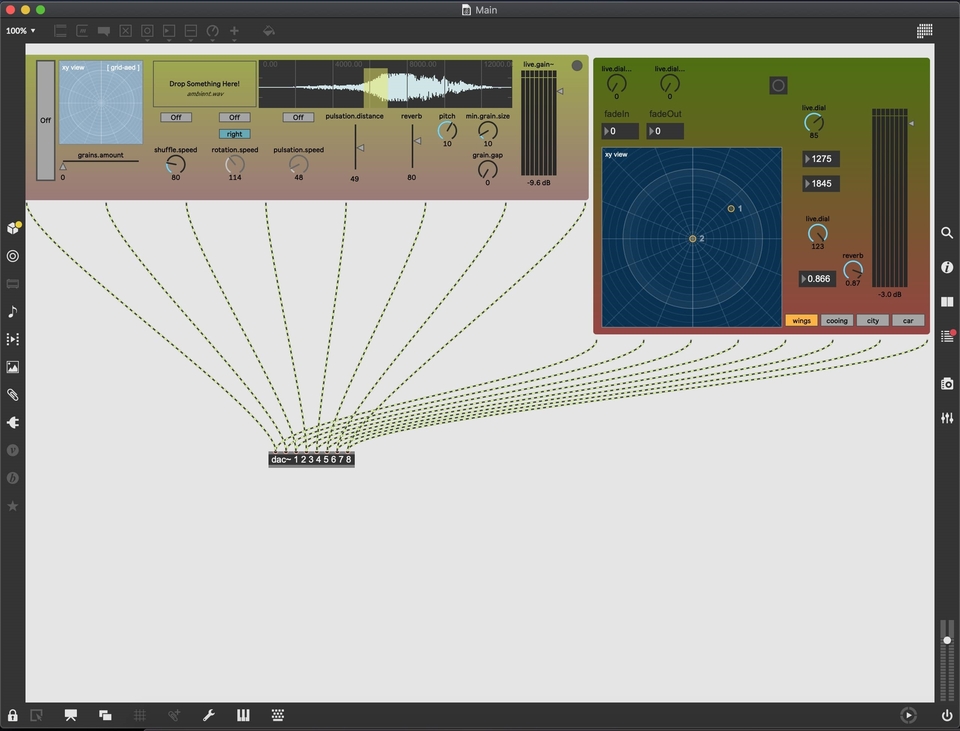Open the target-shaped sidebar icon
Screen dimensions: 960x731
pyautogui.click(x=13, y=256)
